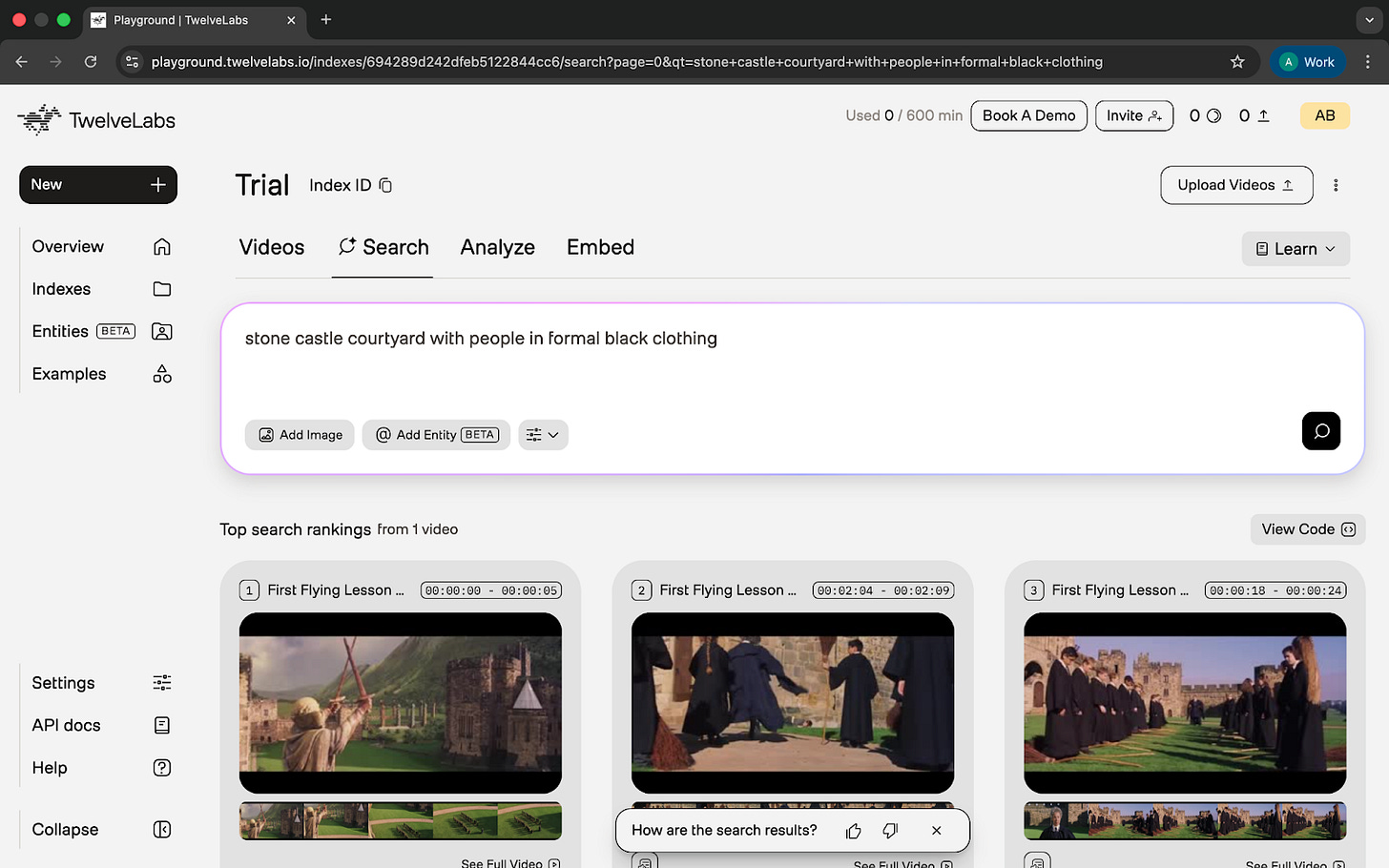Switch to the Analyze tab
Viewport: 1389px width, 868px height.
click(x=497, y=247)
